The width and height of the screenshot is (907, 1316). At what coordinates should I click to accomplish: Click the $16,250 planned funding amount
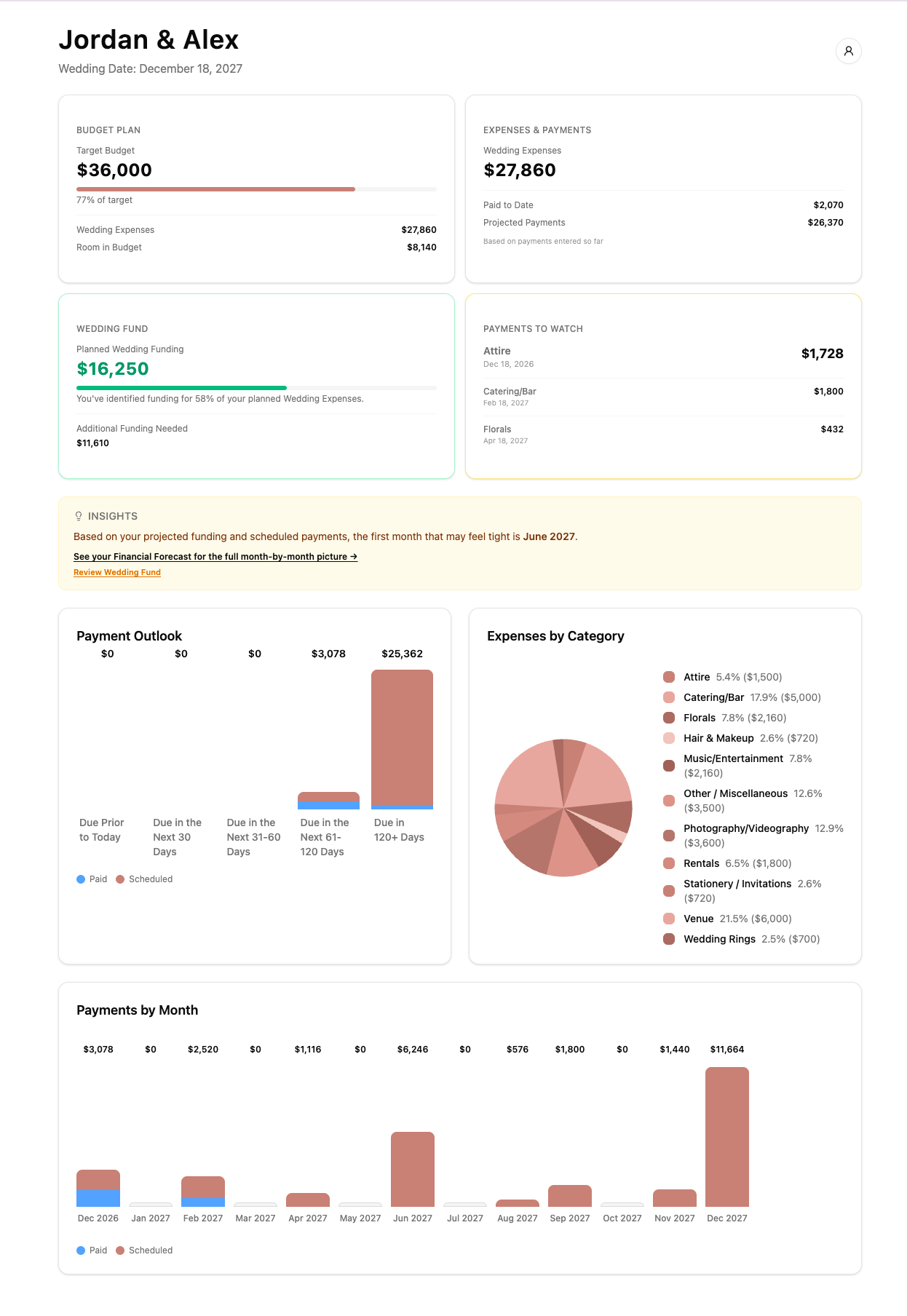point(113,369)
